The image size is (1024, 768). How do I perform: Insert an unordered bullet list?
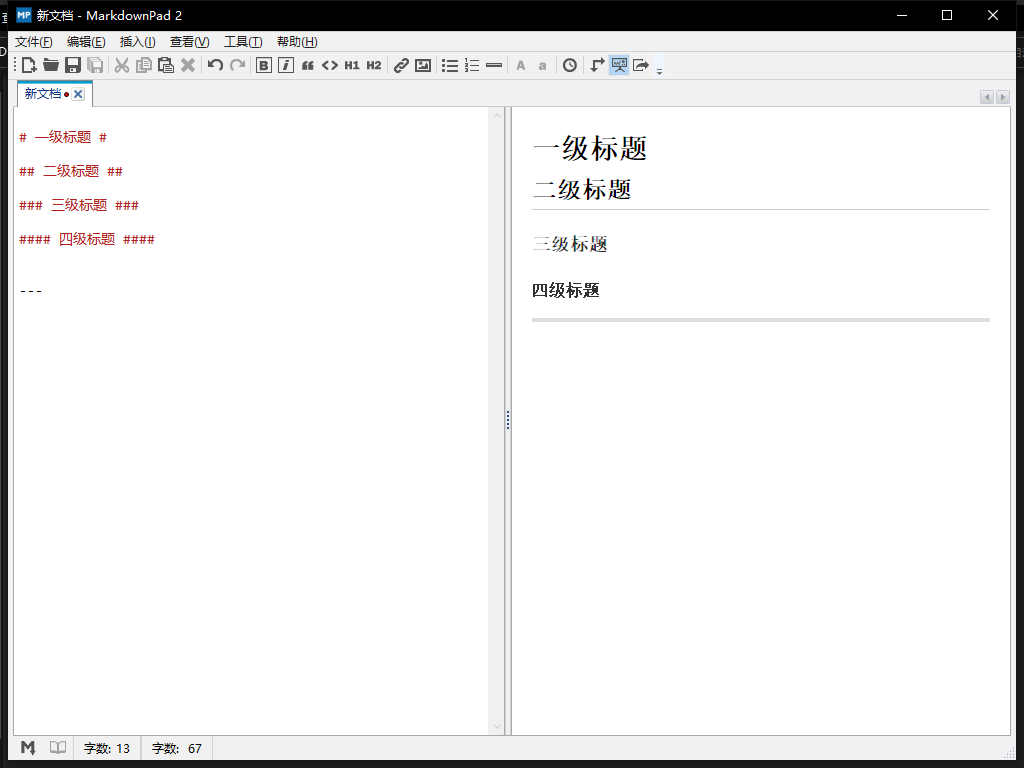pyautogui.click(x=450, y=66)
